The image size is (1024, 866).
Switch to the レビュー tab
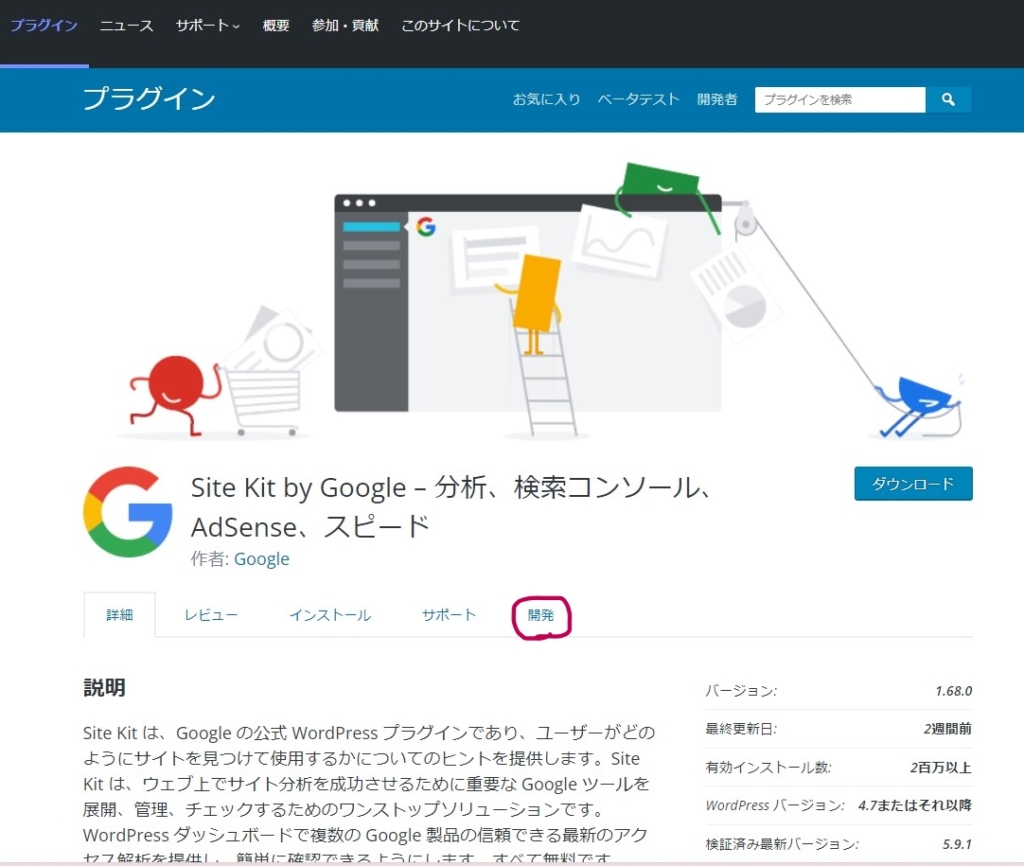point(211,615)
